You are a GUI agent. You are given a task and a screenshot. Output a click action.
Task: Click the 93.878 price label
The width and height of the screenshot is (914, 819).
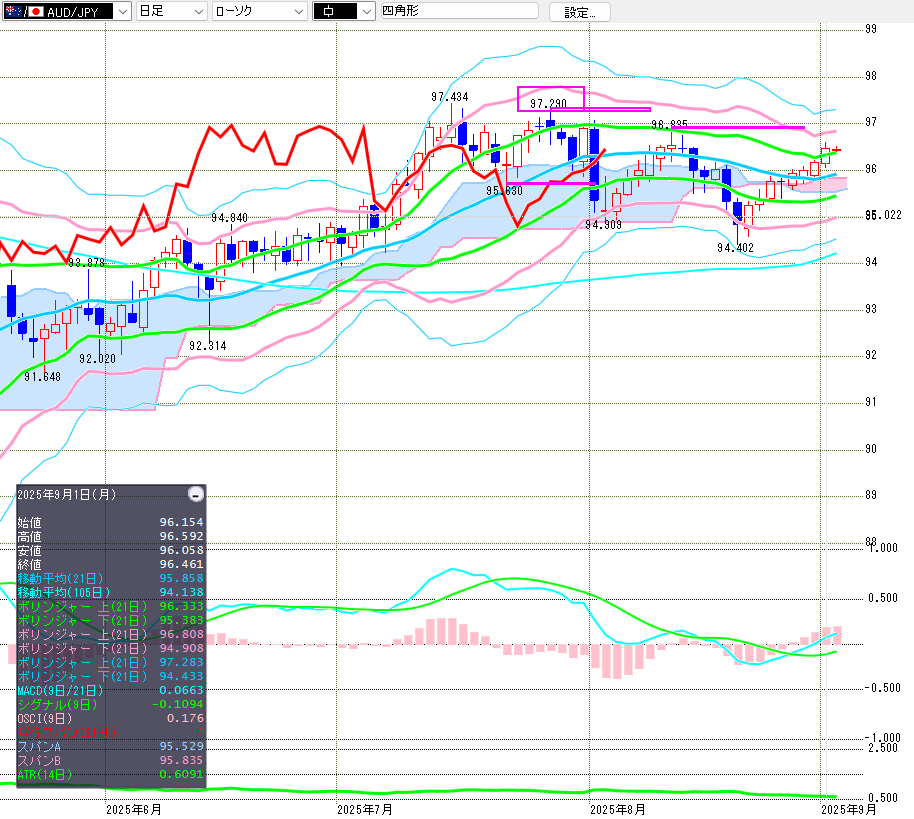(x=86, y=263)
